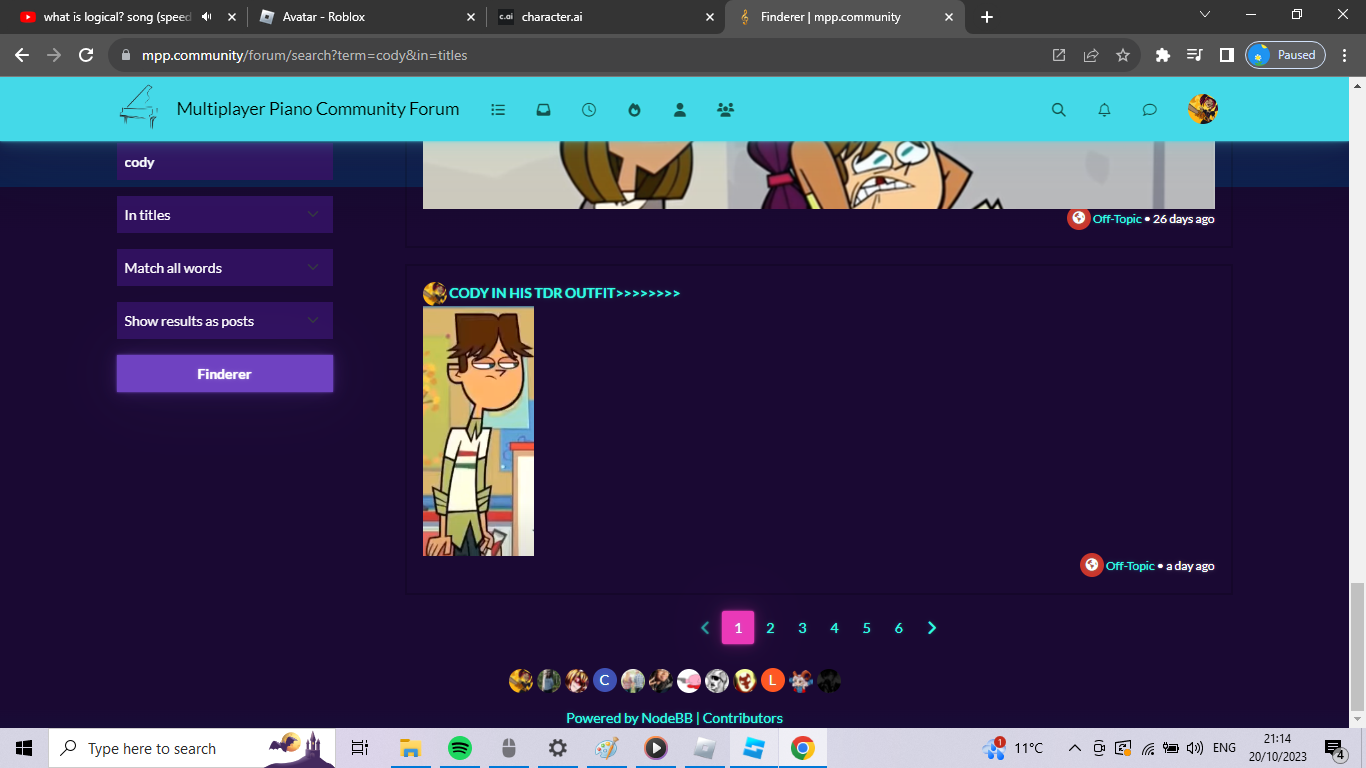This screenshot has height=768, width=1366.
Task: Go to next results page arrow
Action: click(932, 628)
